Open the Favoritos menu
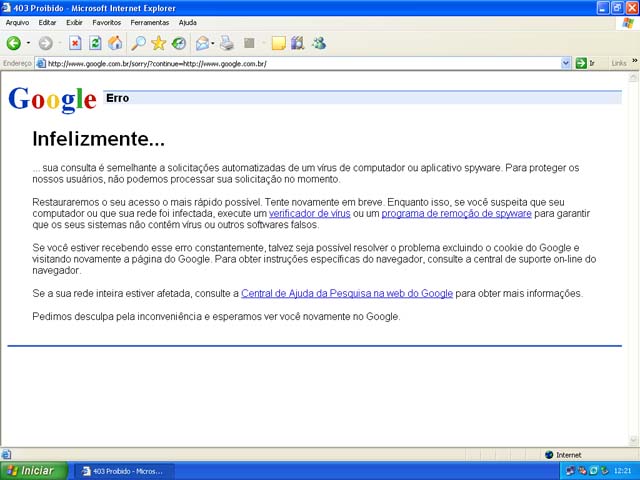The image size is (640, 480). pos(107,23)
